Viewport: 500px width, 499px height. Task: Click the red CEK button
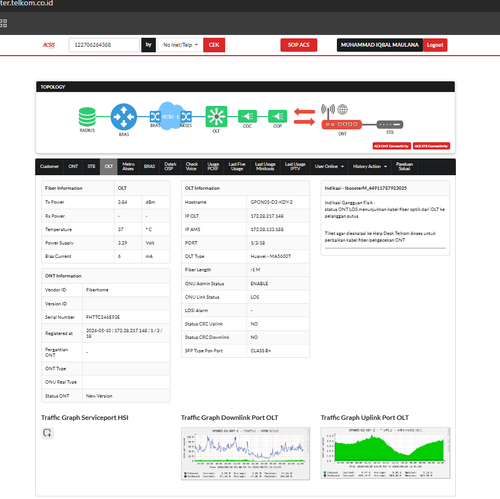click(214, 45)
